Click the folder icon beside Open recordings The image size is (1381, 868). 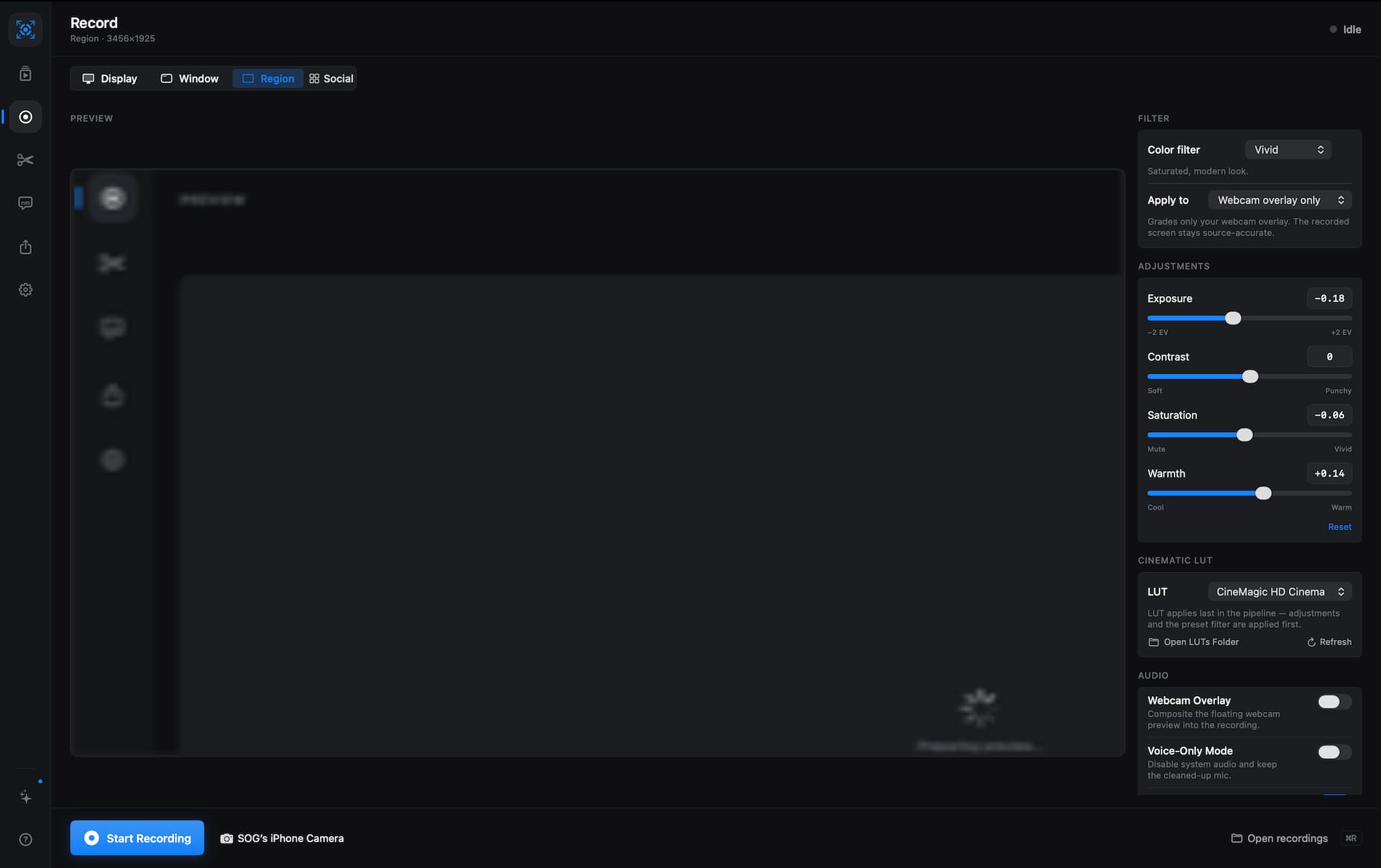(1236, 839)
